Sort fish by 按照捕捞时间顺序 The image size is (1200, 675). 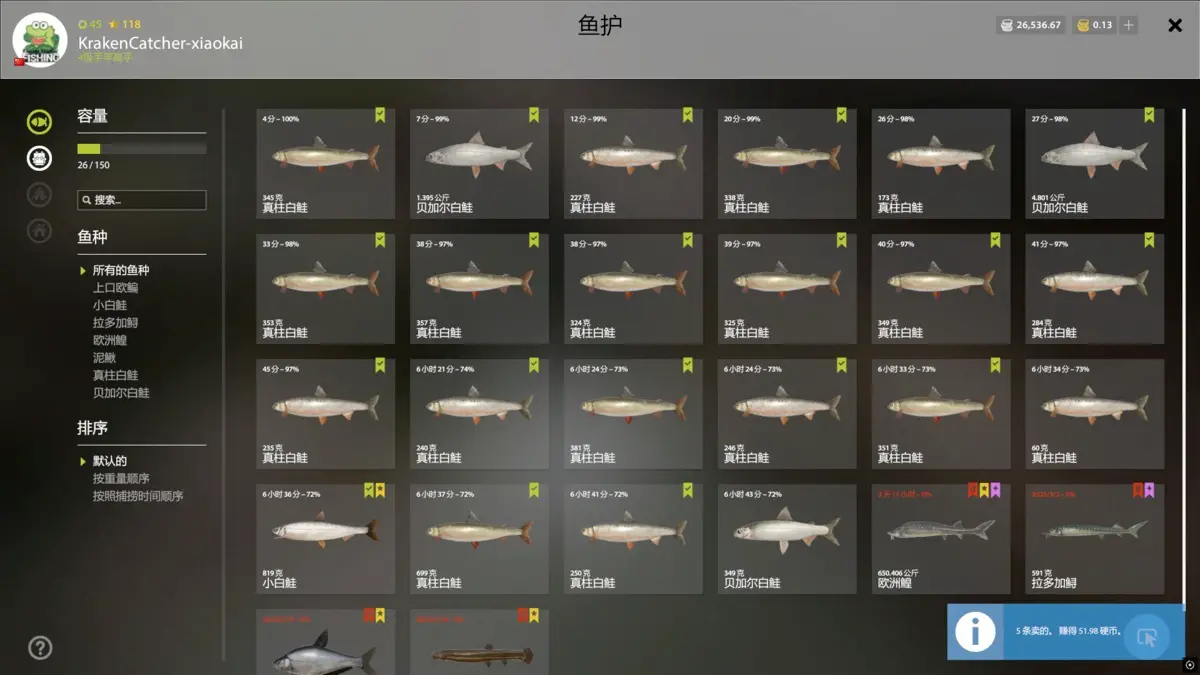[138, 496]
